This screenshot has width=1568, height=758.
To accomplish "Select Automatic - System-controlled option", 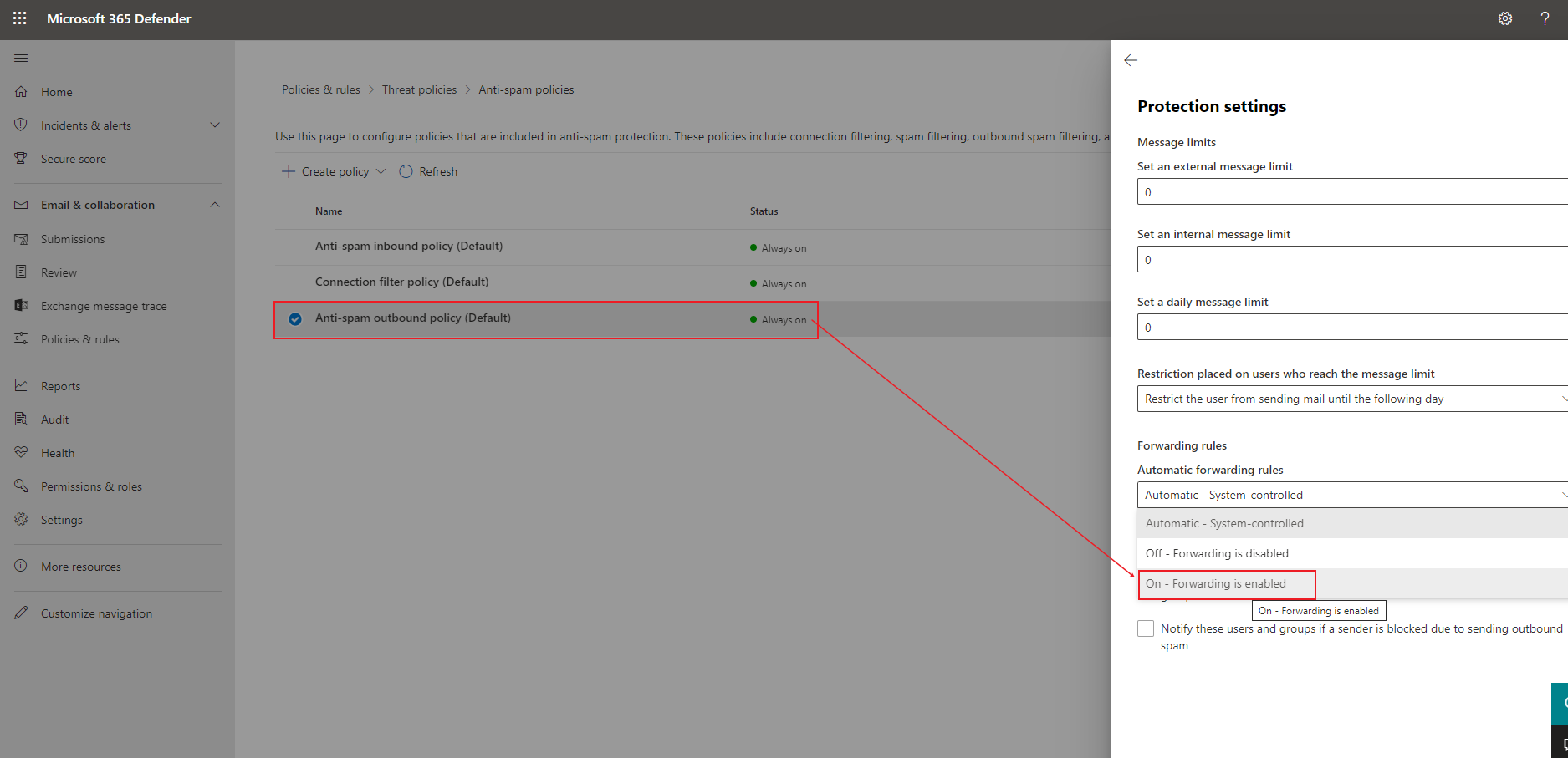I will pyautogui.click(x=1352, y=523).
